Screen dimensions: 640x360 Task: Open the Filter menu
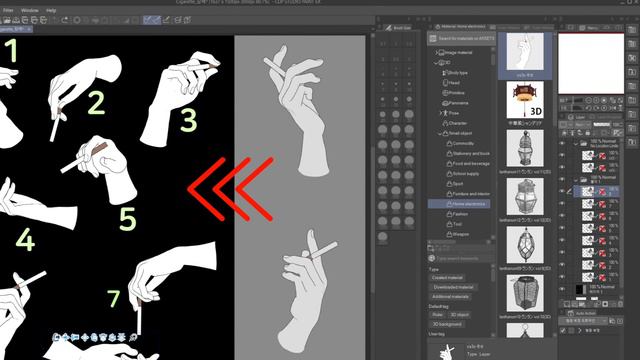(8, 10)
